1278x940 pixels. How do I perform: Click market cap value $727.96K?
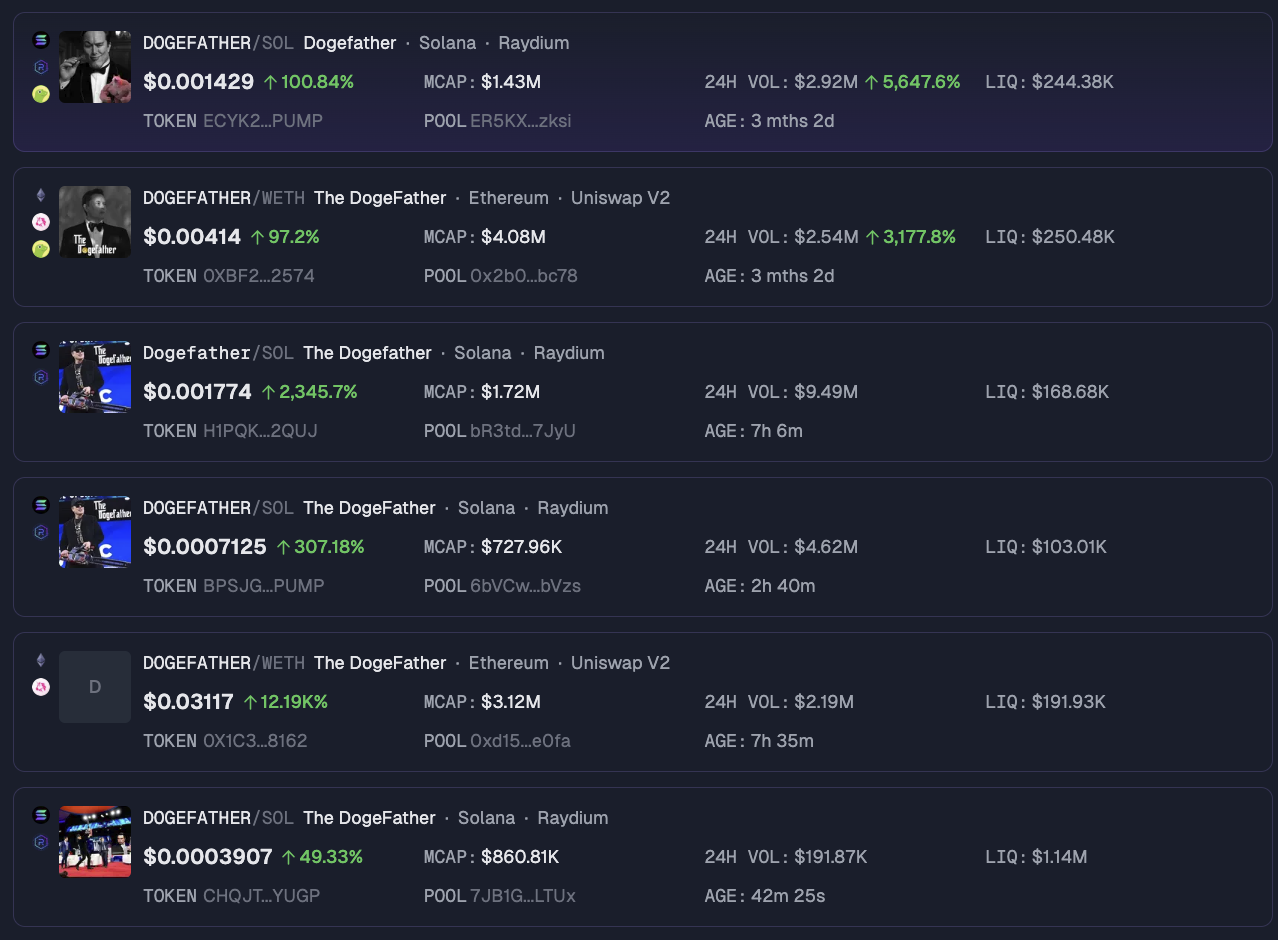(521, 547)
